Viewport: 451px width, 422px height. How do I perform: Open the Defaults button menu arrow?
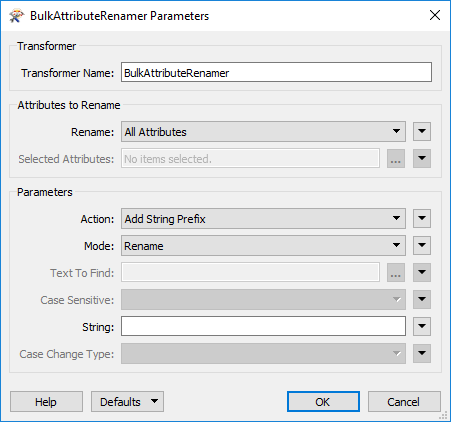[x=154, y=401]
